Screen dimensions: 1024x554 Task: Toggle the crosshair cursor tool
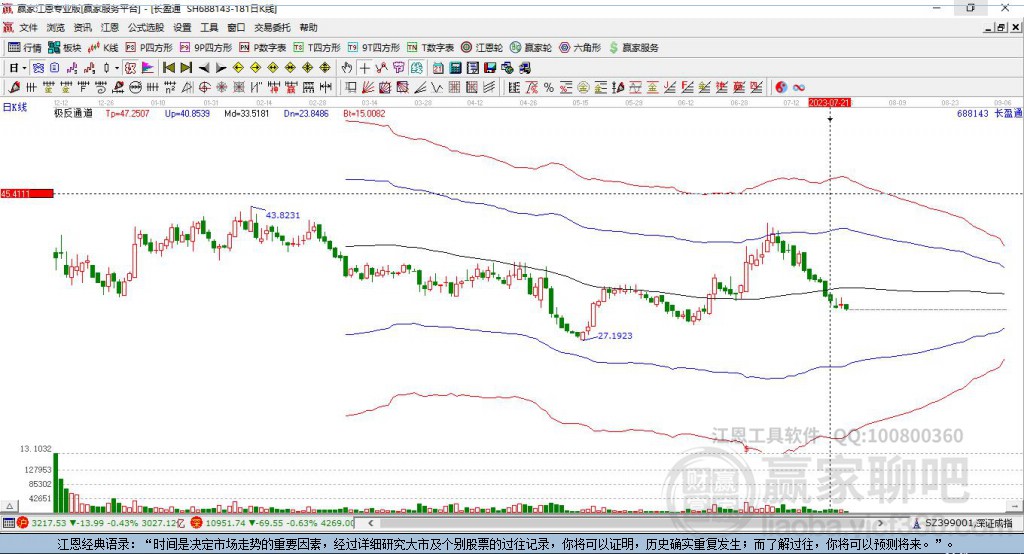(x=364, y=68)
